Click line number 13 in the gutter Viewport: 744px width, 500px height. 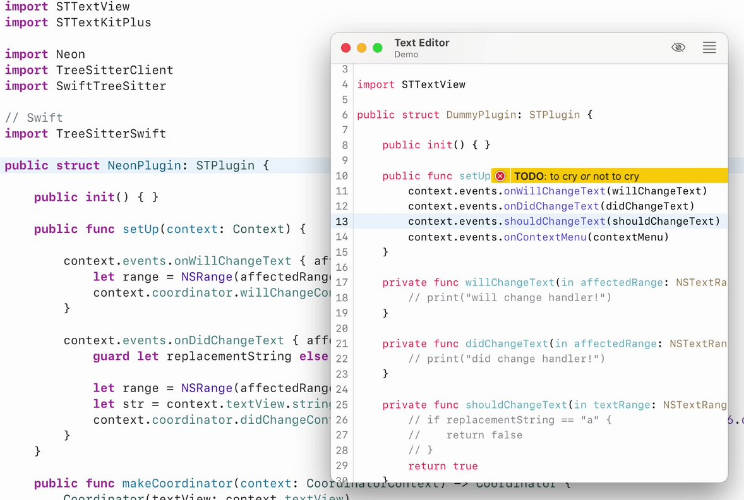pyautogui.click(x=342, y=221)
